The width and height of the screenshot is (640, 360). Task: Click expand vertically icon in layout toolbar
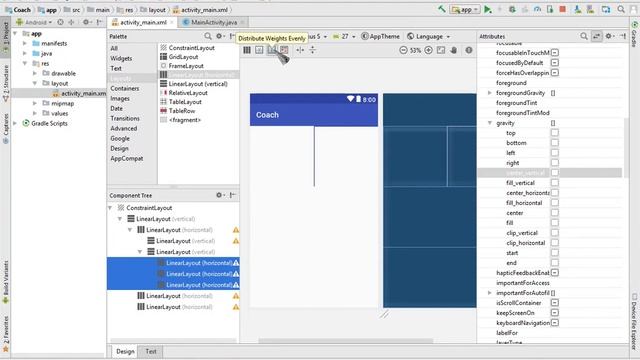point(312,50)
